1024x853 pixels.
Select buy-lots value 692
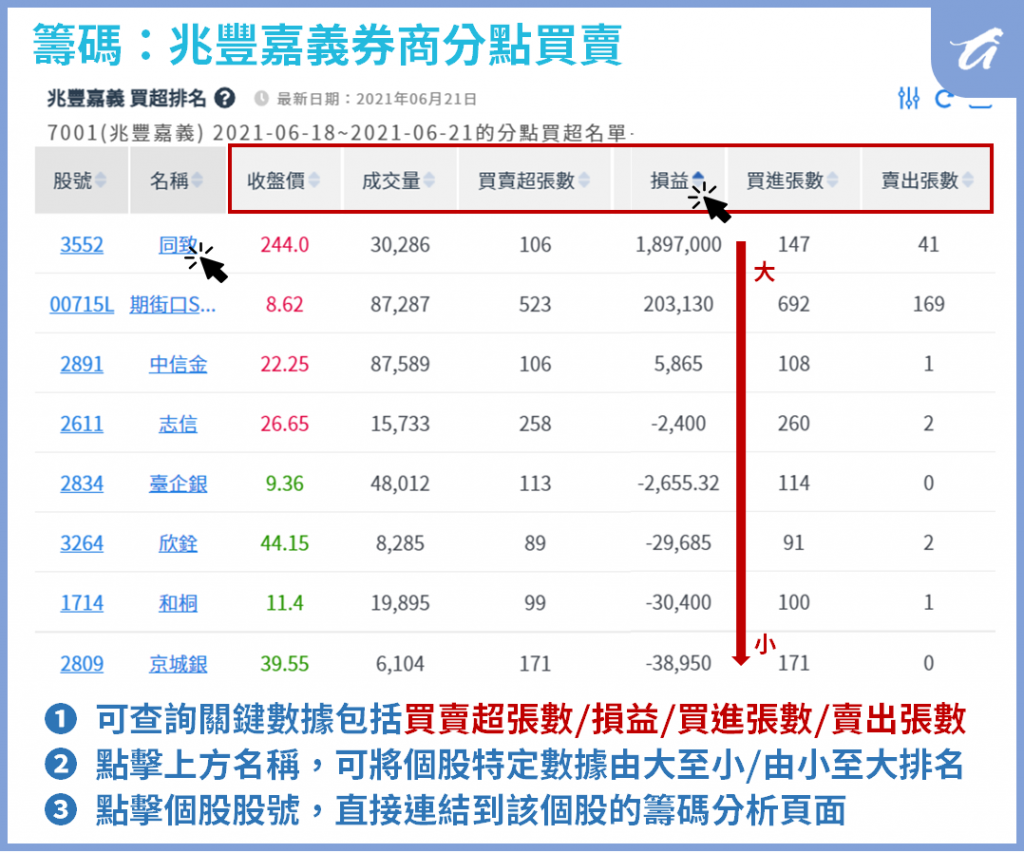(x=794, y=304)
